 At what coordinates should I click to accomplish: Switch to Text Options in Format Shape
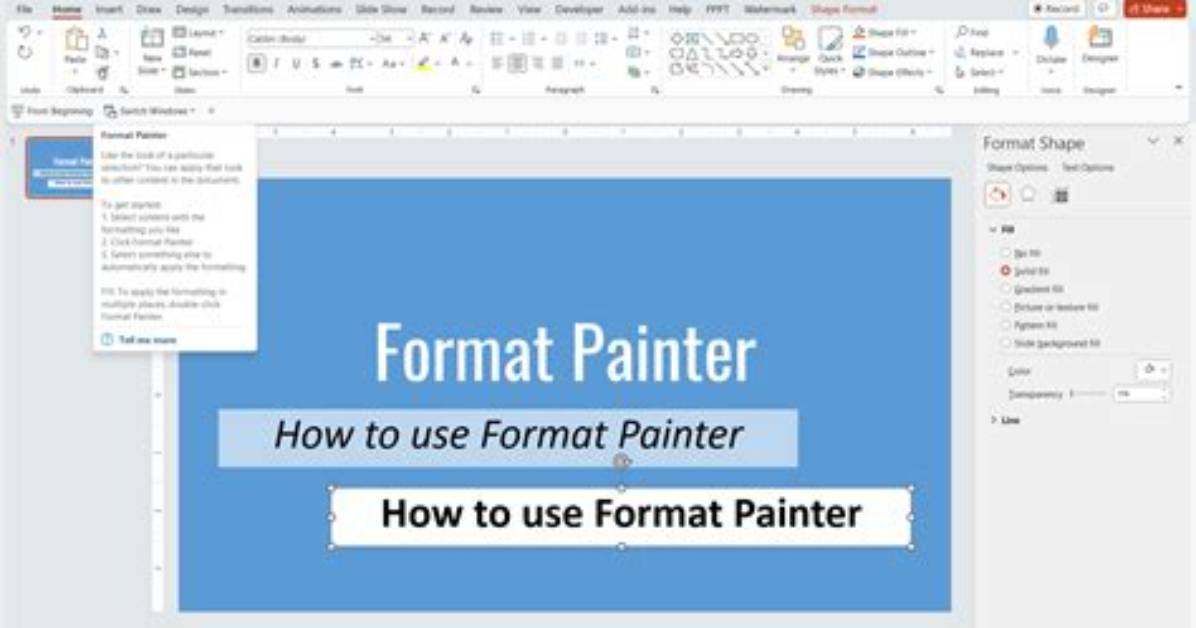[1088, 168]
